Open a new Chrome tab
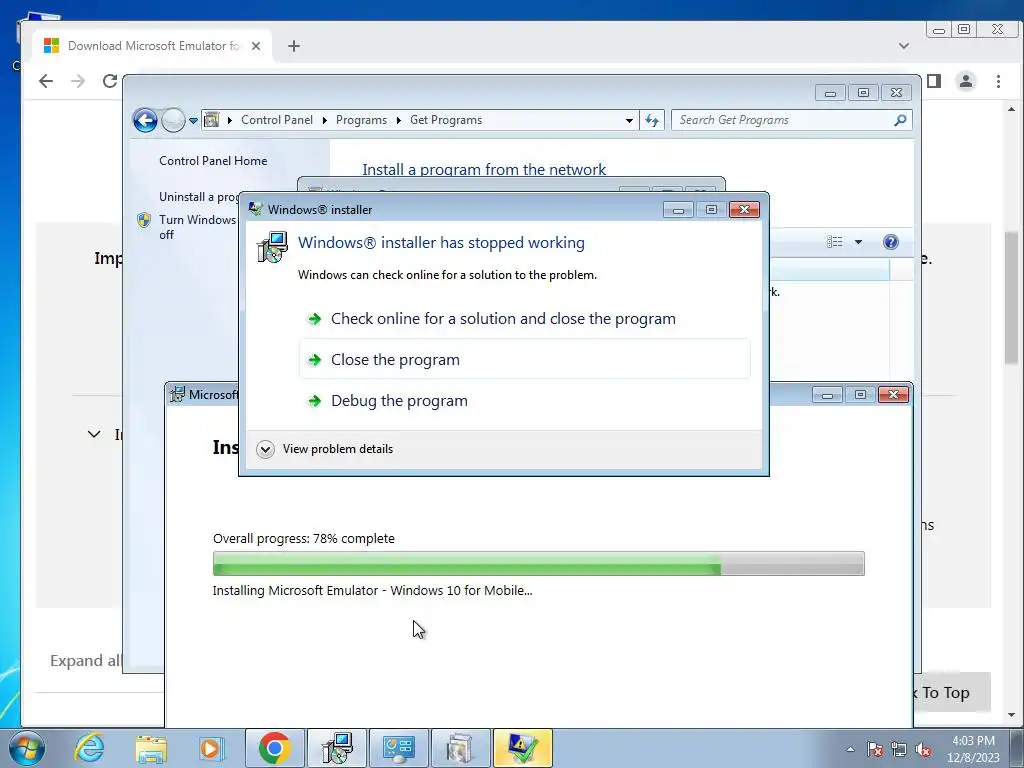The height and width of the screenshot is (768, 1024). click(294, 46)
